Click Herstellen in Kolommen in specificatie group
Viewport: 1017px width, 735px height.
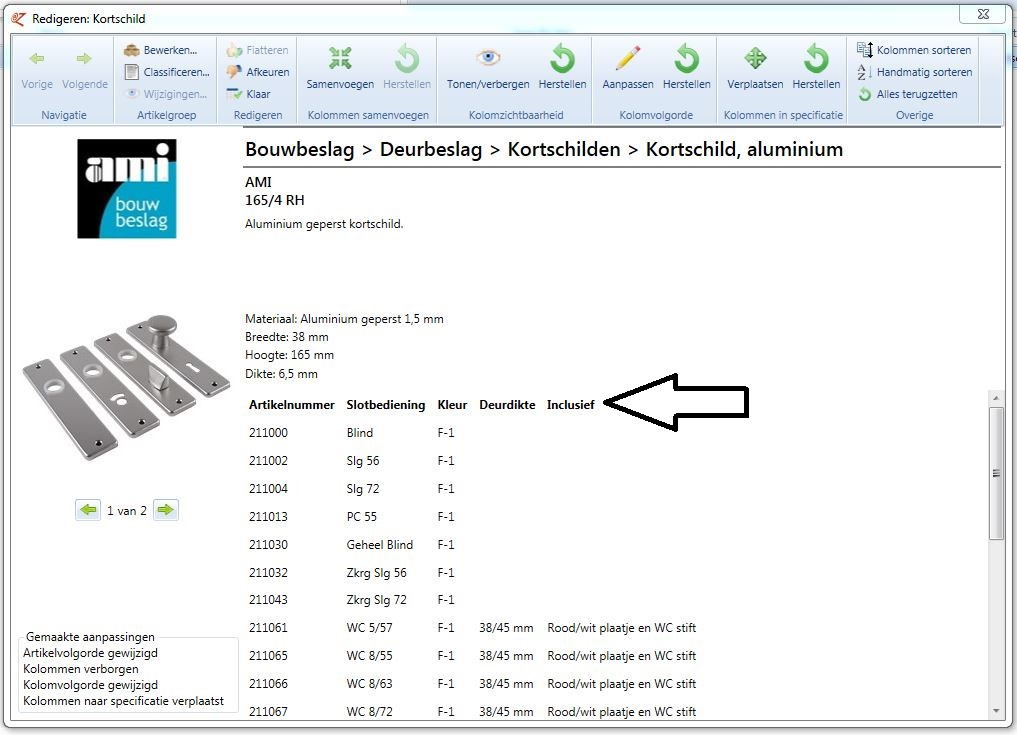click(x=816, y=67)
